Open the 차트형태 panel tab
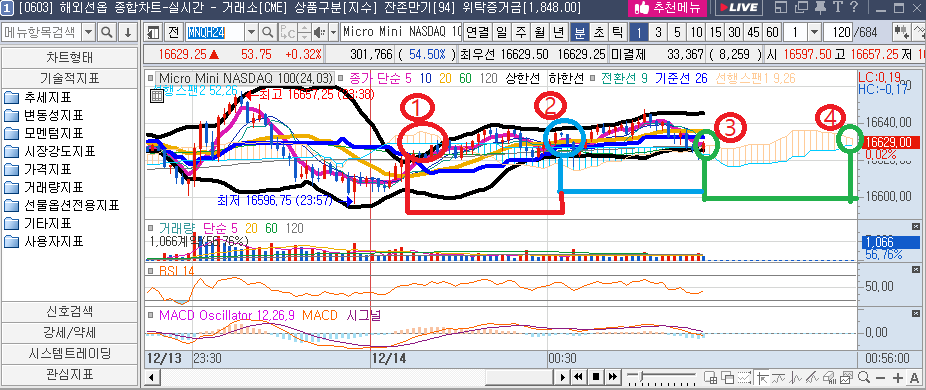The width and height of the screenshot is (926, 390). tap(70, 58)
